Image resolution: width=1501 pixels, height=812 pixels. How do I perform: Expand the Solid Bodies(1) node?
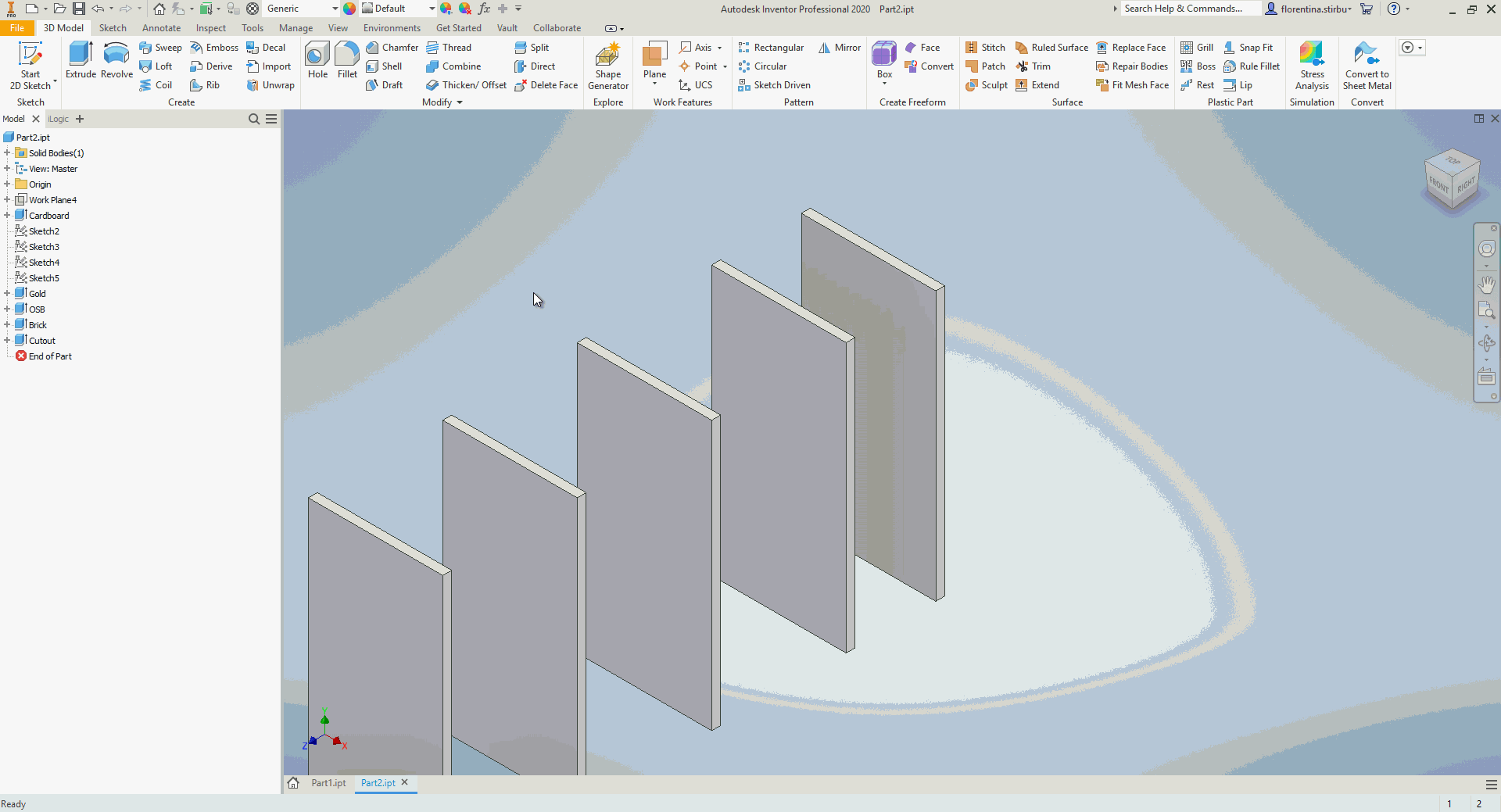[x=7, y=153]
